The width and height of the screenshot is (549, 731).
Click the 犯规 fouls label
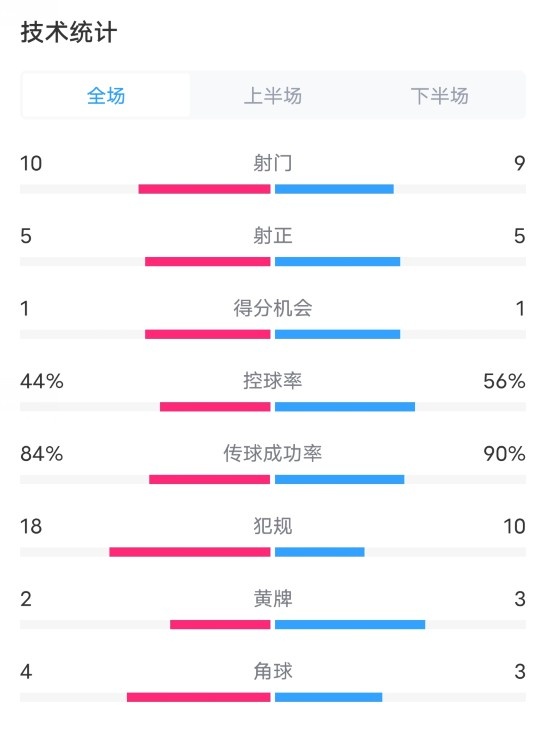click(273, 526)
